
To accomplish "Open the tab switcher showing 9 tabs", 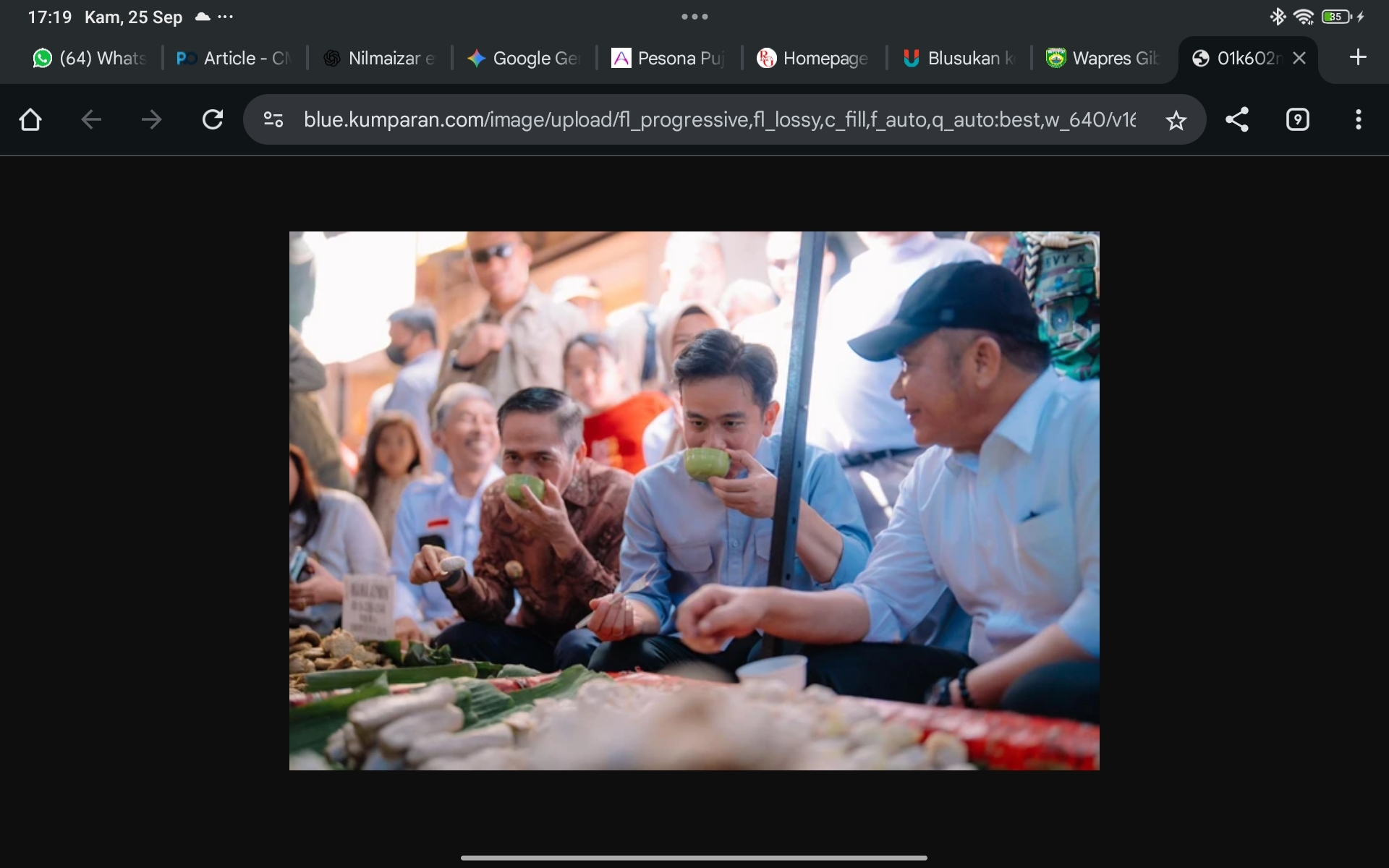I will pos(1298,119).
